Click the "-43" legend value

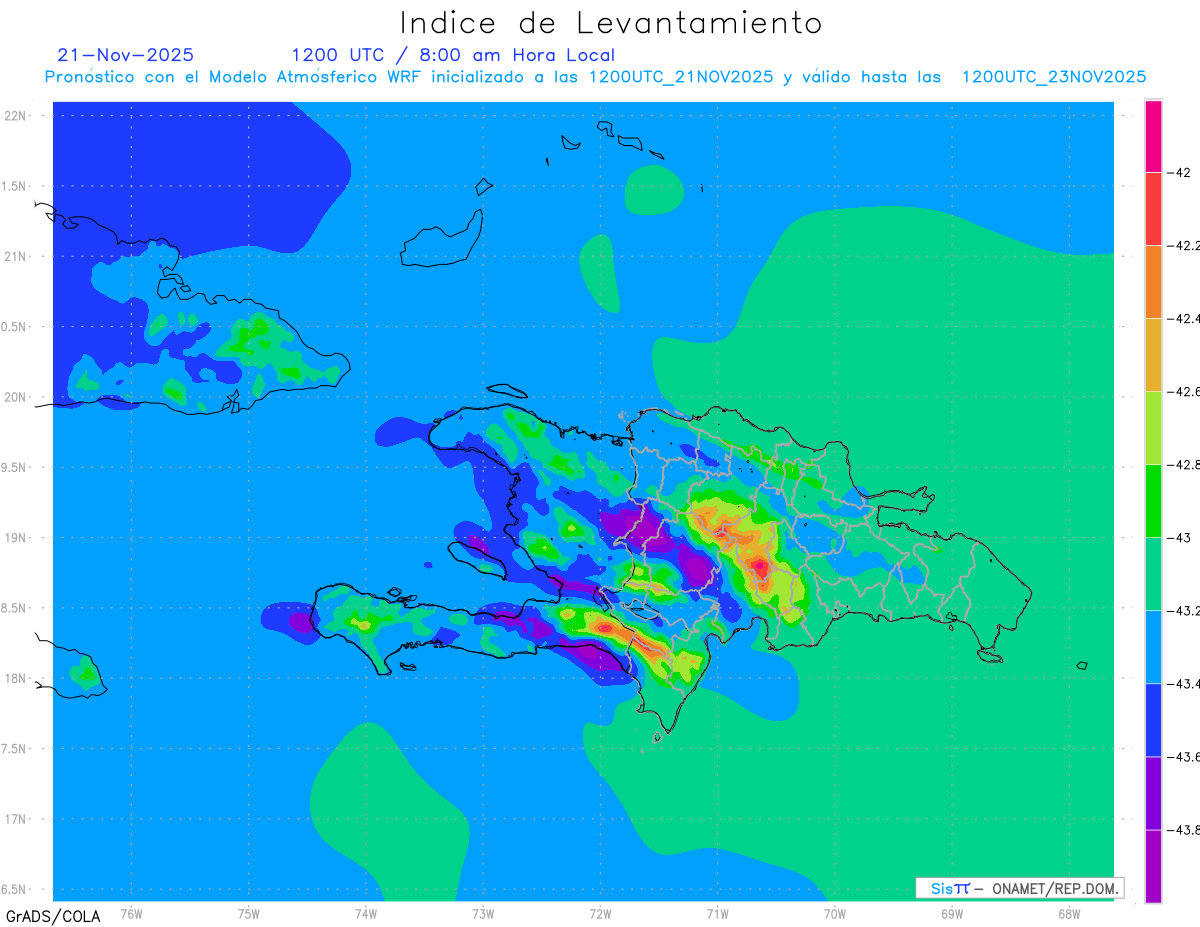1180,537
